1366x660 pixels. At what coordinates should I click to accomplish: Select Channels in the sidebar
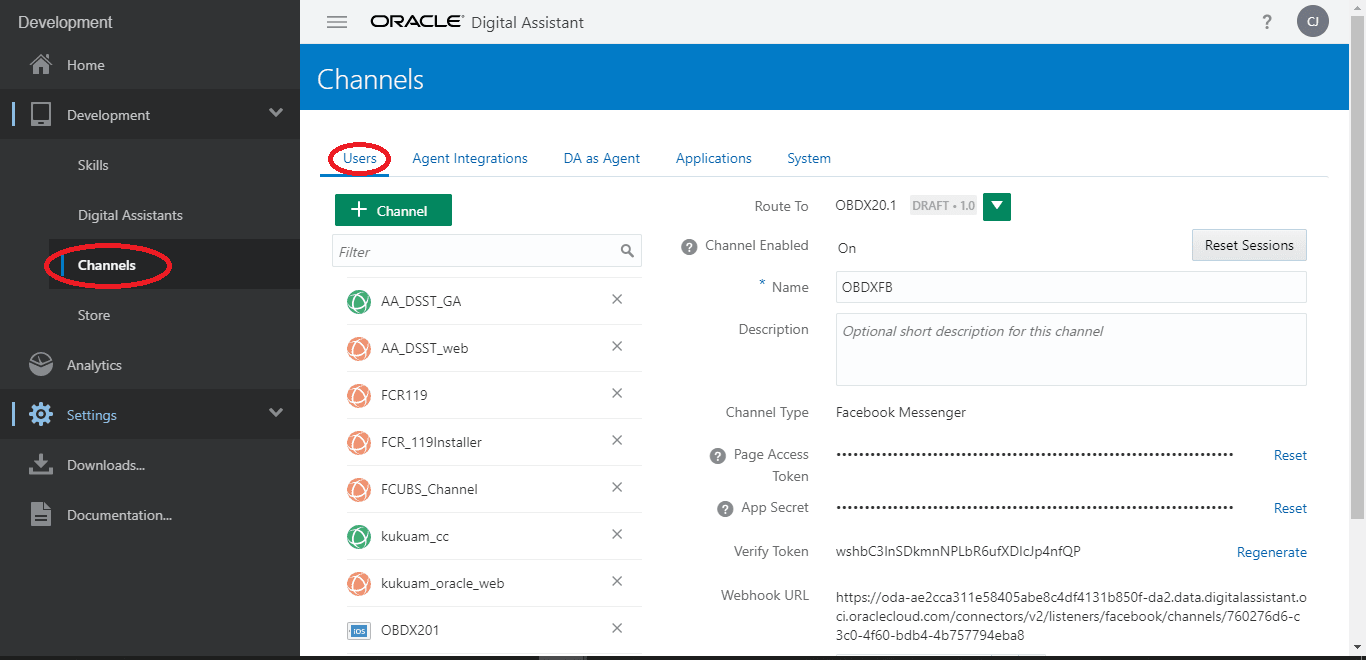pyautogui.click(x=106, y=265)
